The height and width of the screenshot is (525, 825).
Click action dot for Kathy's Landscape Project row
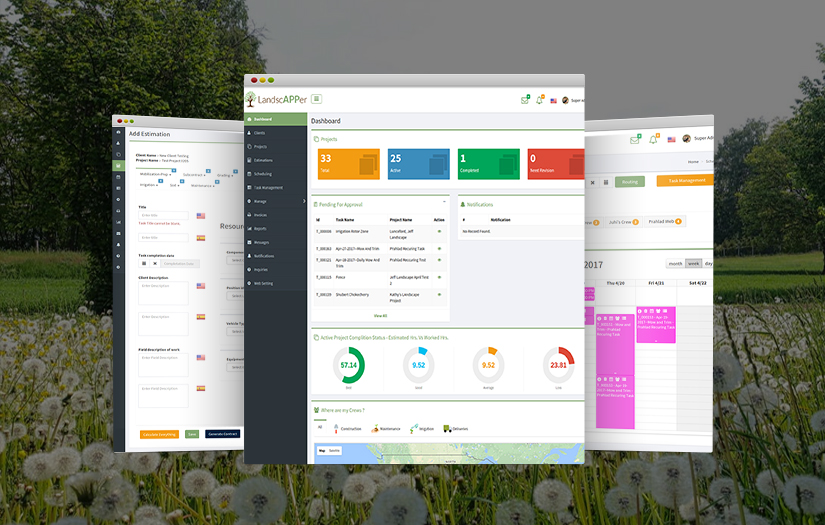[439, 295]
